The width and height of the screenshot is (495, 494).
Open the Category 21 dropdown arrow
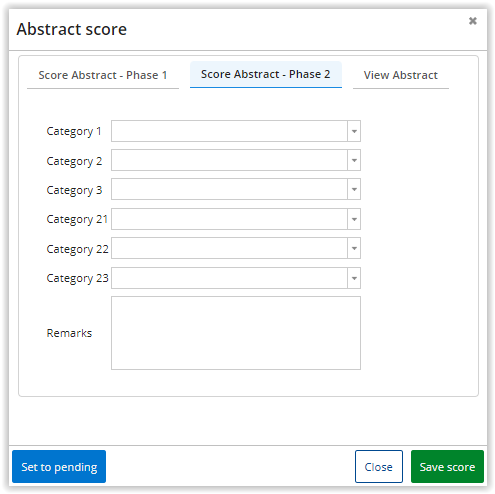point(354,219)
